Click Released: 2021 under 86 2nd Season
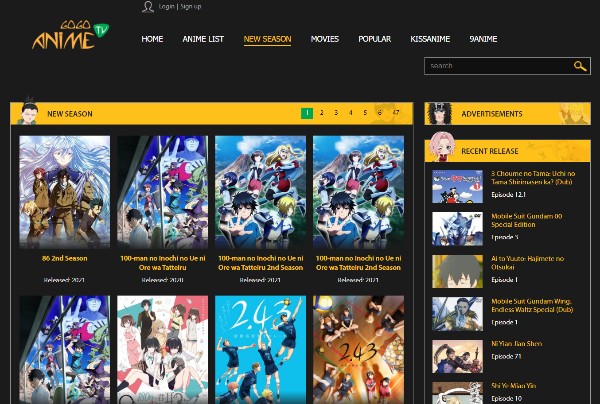 [x=64, y=280]
